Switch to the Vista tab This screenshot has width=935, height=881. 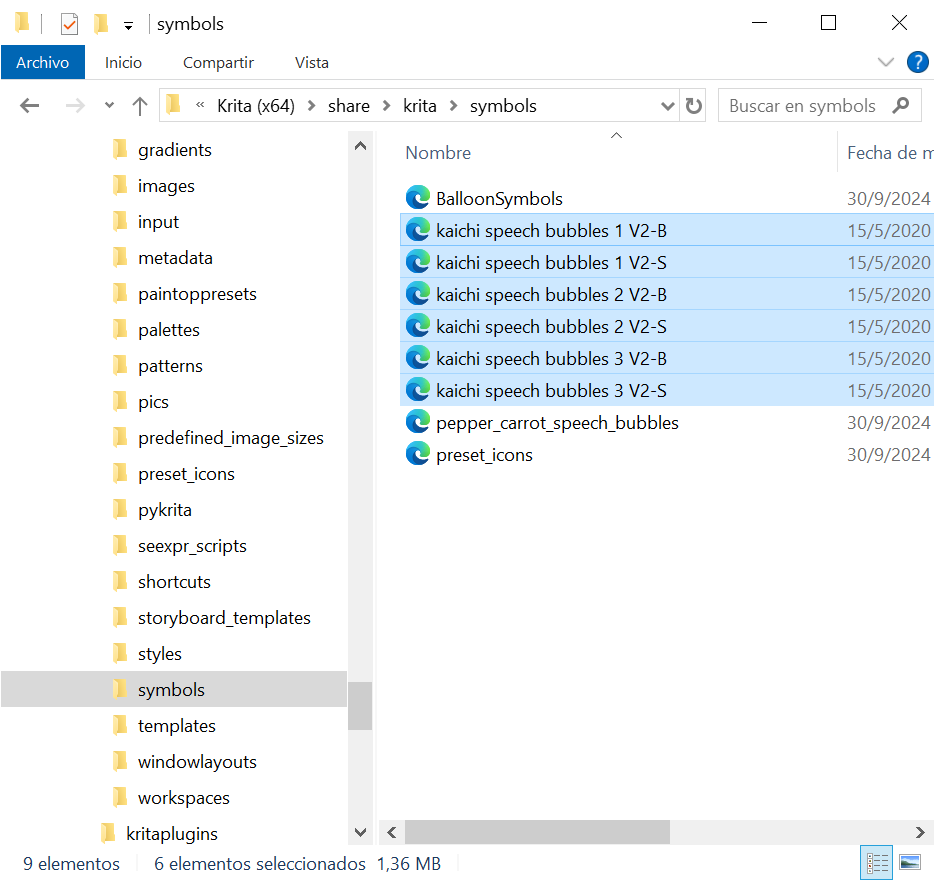[x=312, y=62]
